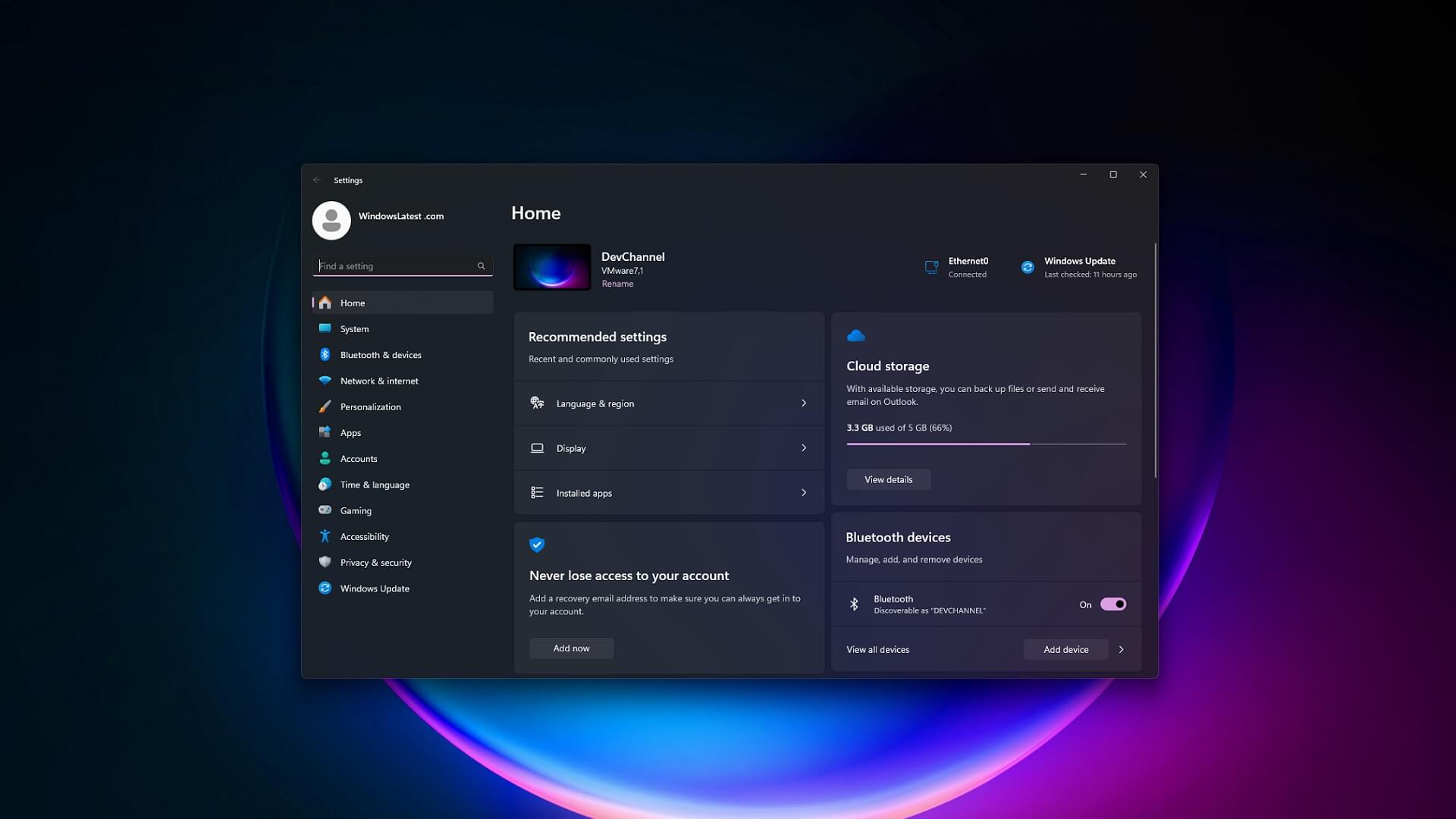Click the View details button for cloud storage

[888, 479]
